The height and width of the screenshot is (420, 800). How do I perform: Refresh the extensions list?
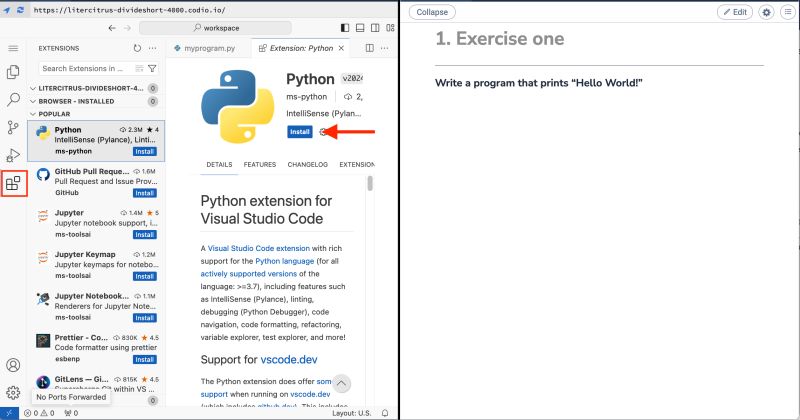137,48
